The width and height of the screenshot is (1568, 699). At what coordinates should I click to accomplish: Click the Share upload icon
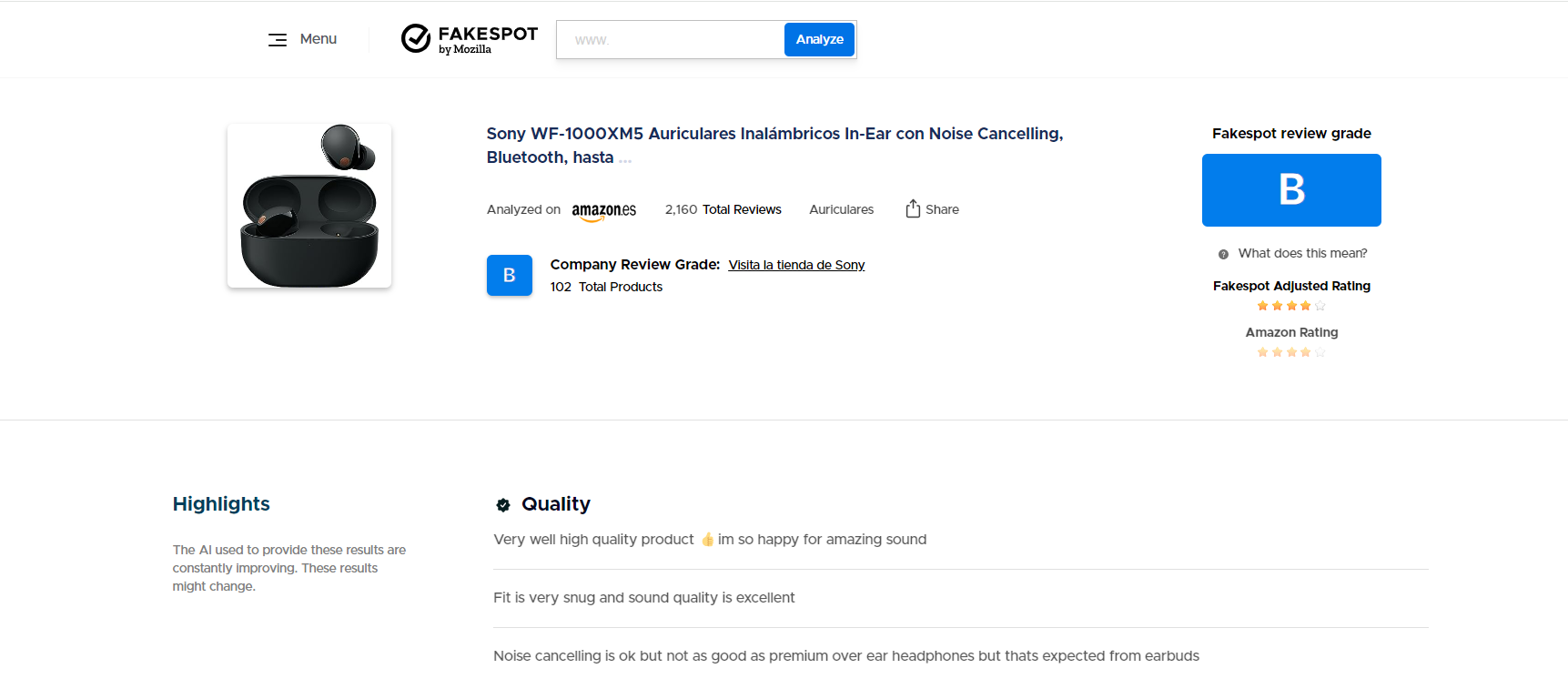[913, 209]
